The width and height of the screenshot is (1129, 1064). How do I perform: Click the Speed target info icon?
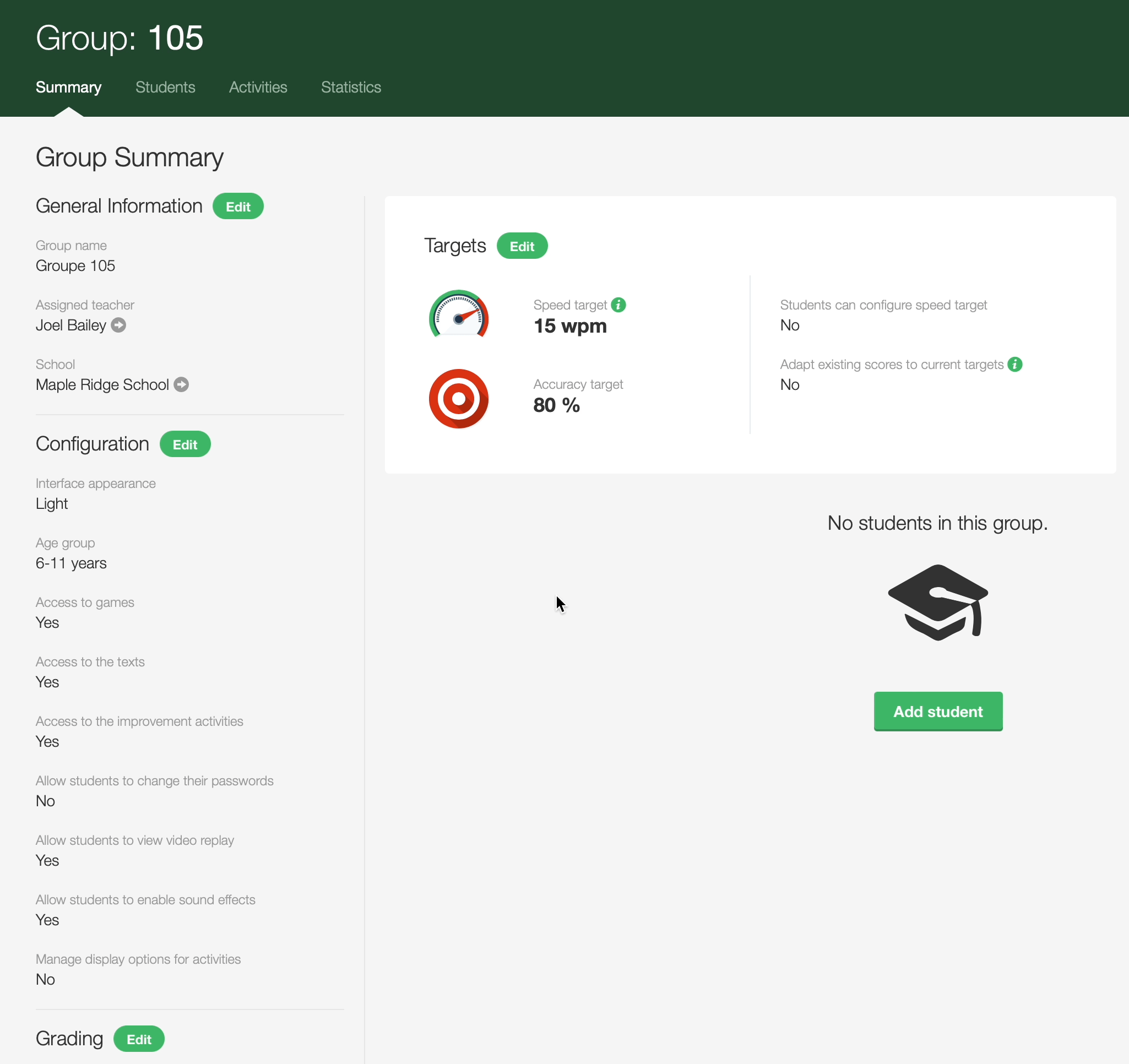(x=618, y=305)
